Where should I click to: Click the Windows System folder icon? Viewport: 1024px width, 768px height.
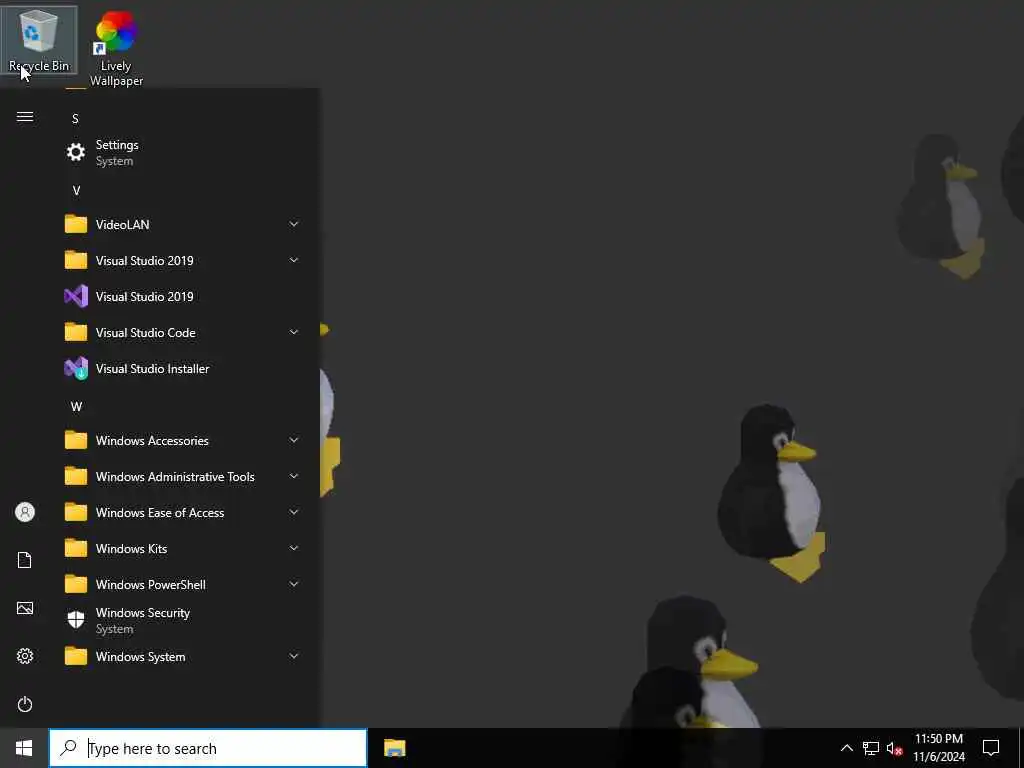[76, 657]
